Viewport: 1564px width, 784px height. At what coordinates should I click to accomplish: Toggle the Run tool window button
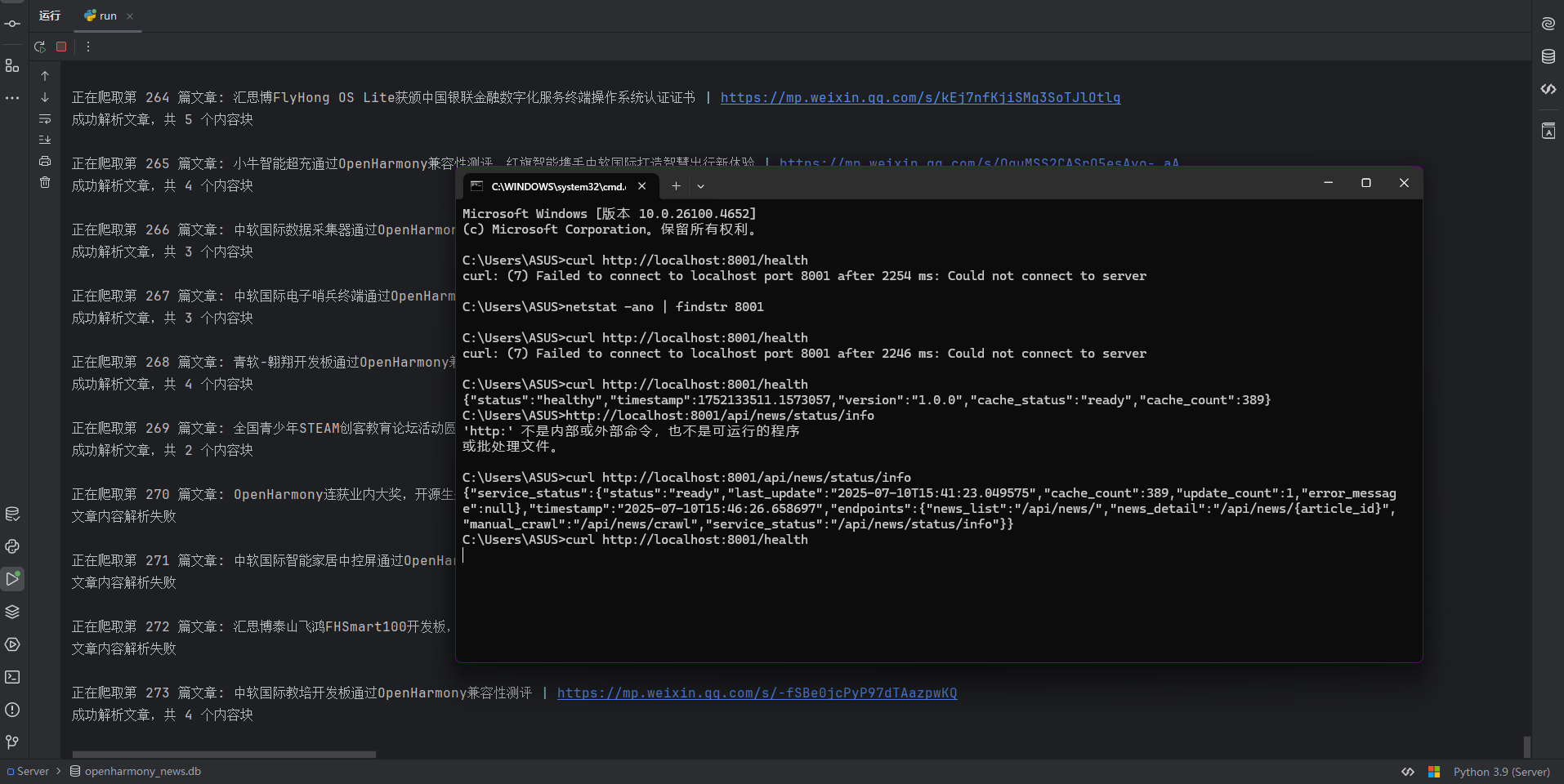point(12,579)
